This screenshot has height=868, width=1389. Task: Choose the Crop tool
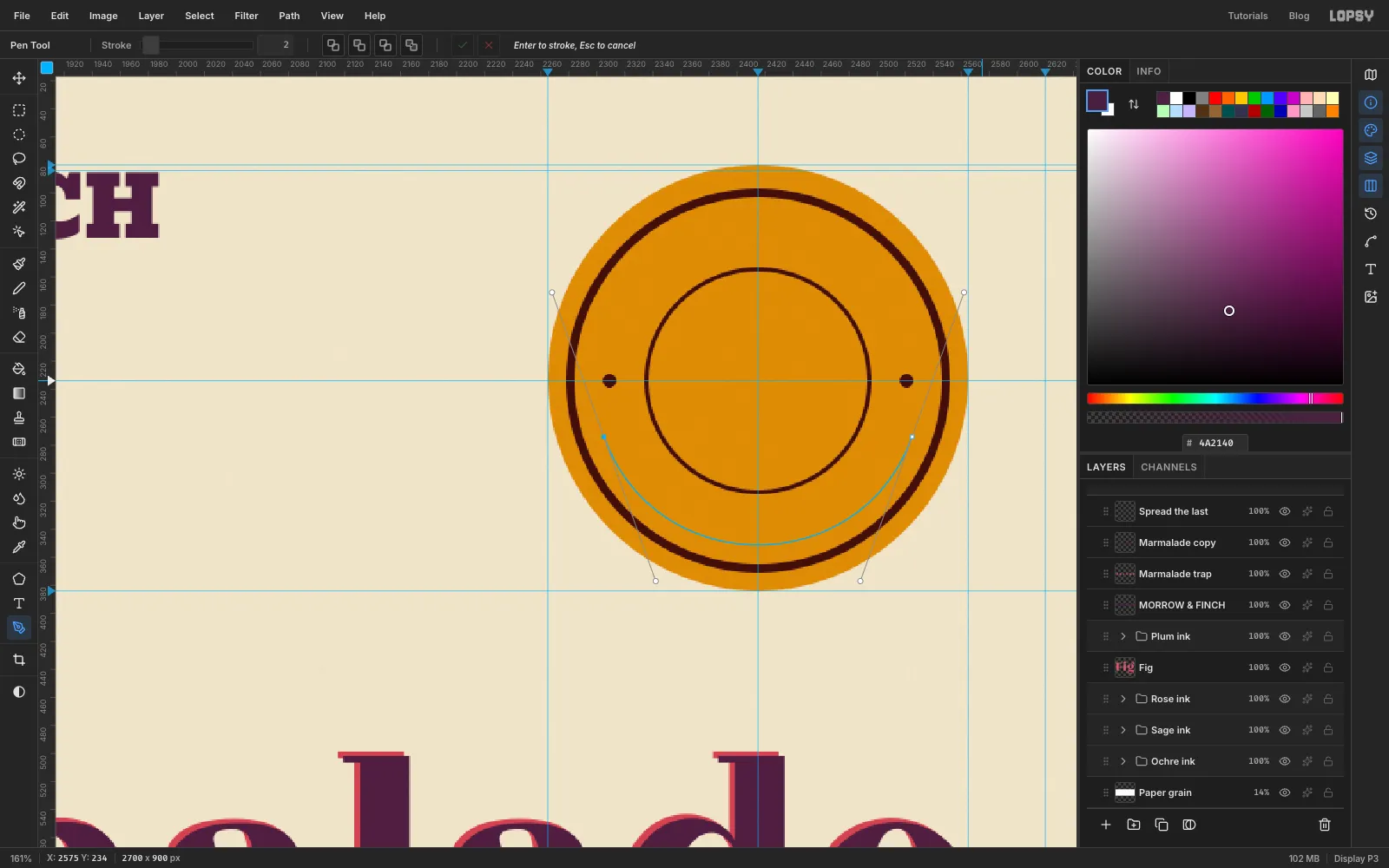pyautogui.click(x=18, y=660)
